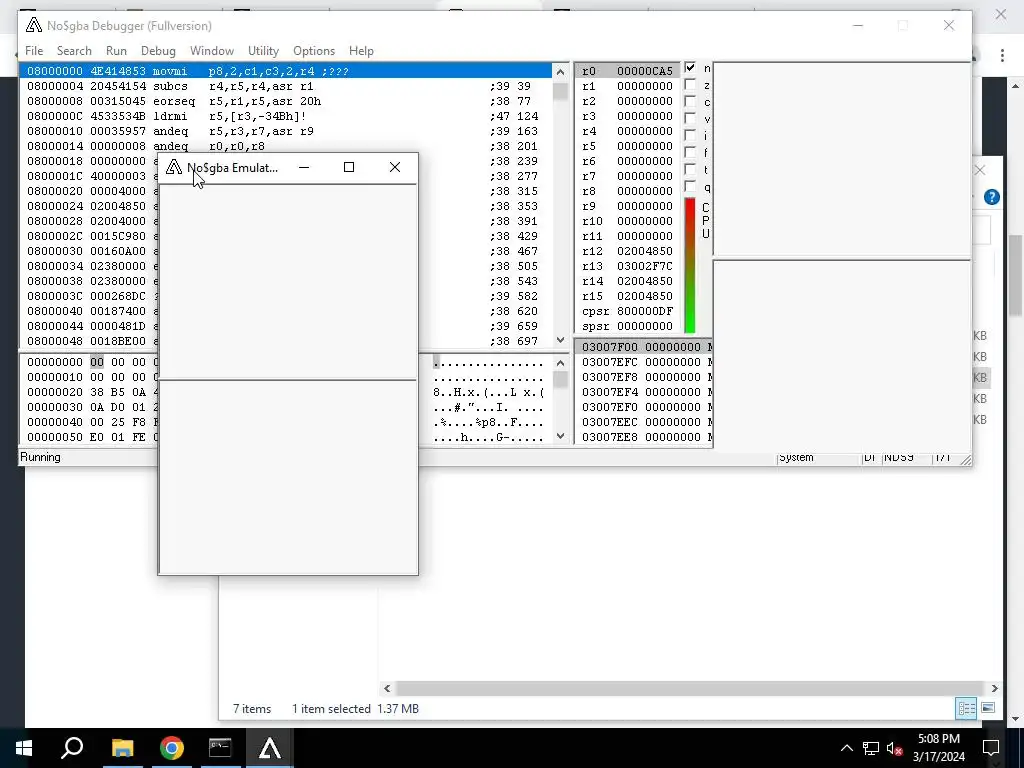The image size is (1024, 768).
Task: Select the r0 register value 00000CA5
Action: pos(645,71)
